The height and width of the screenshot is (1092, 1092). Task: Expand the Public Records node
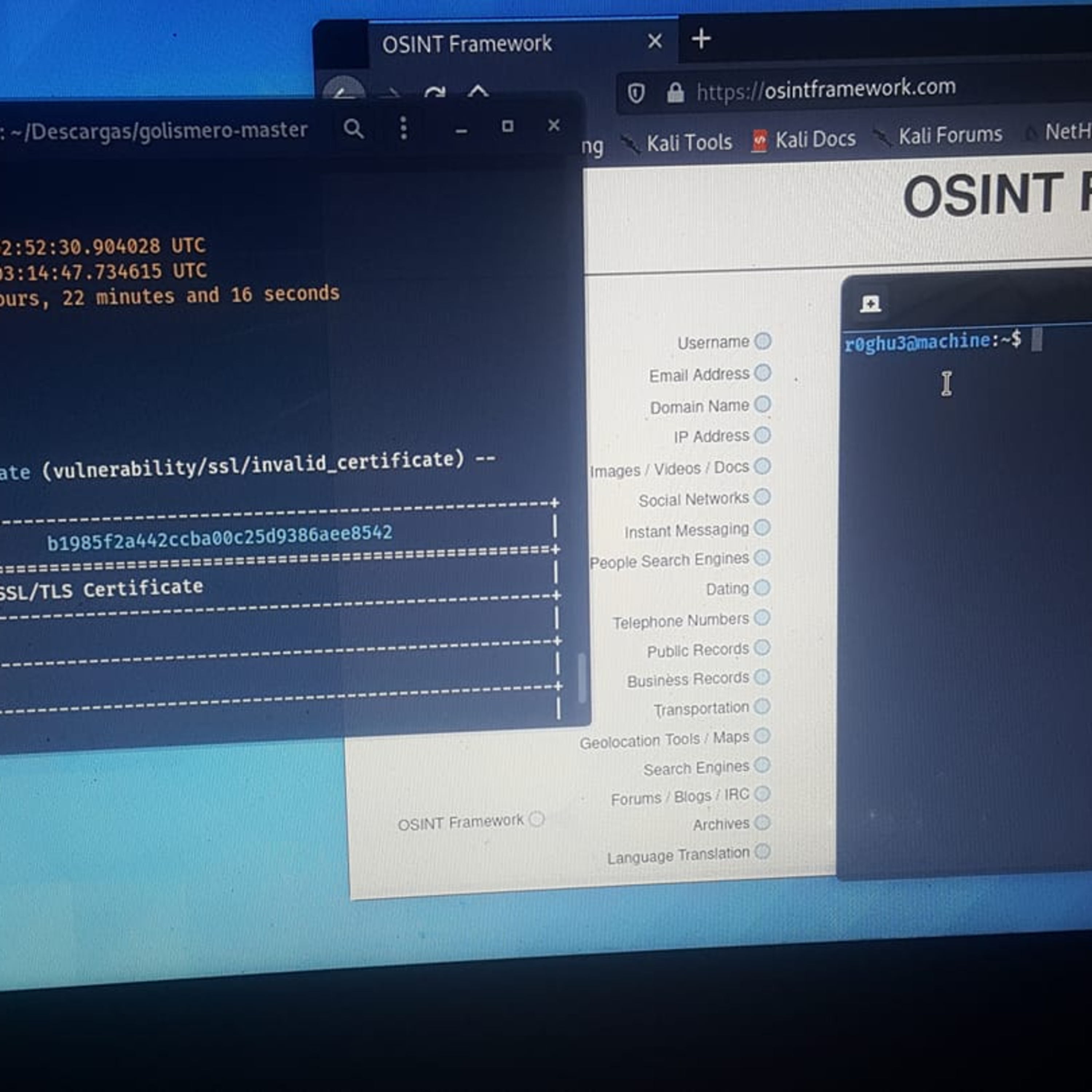(763, 647)
